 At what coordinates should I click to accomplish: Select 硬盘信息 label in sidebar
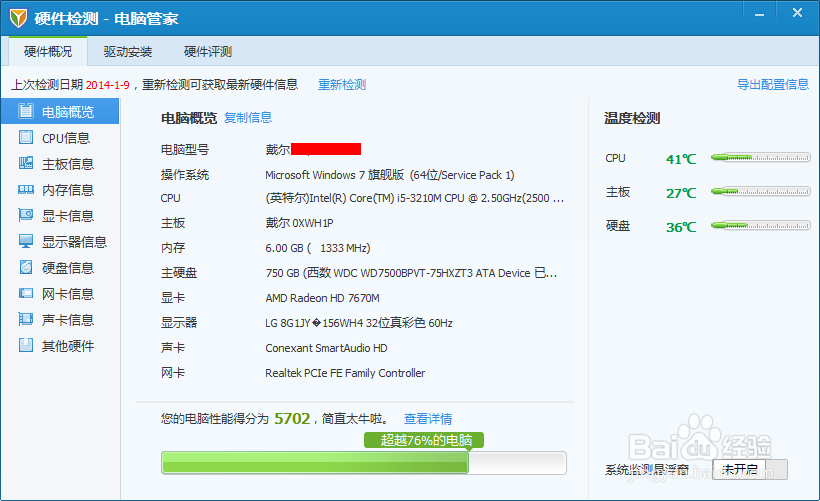(x=68, y=268)
